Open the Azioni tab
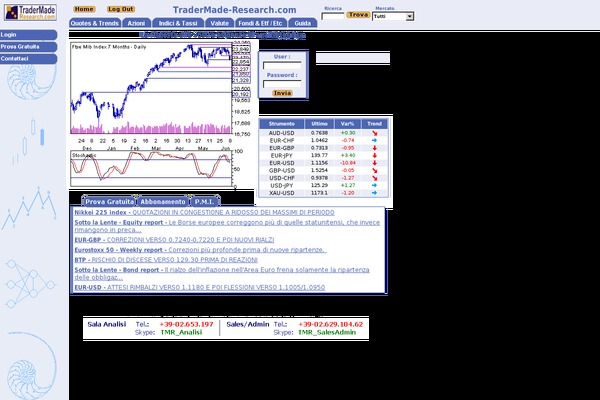This screenshot has height=400, width=600. point(136,23)
